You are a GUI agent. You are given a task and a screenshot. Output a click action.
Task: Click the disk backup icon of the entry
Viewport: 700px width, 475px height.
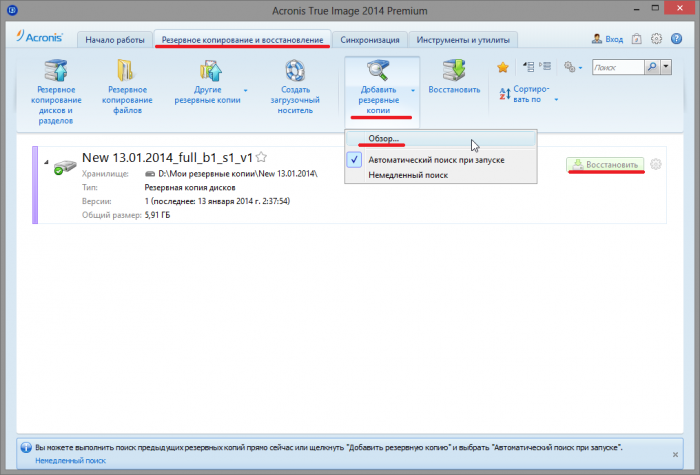pos(65,167)
